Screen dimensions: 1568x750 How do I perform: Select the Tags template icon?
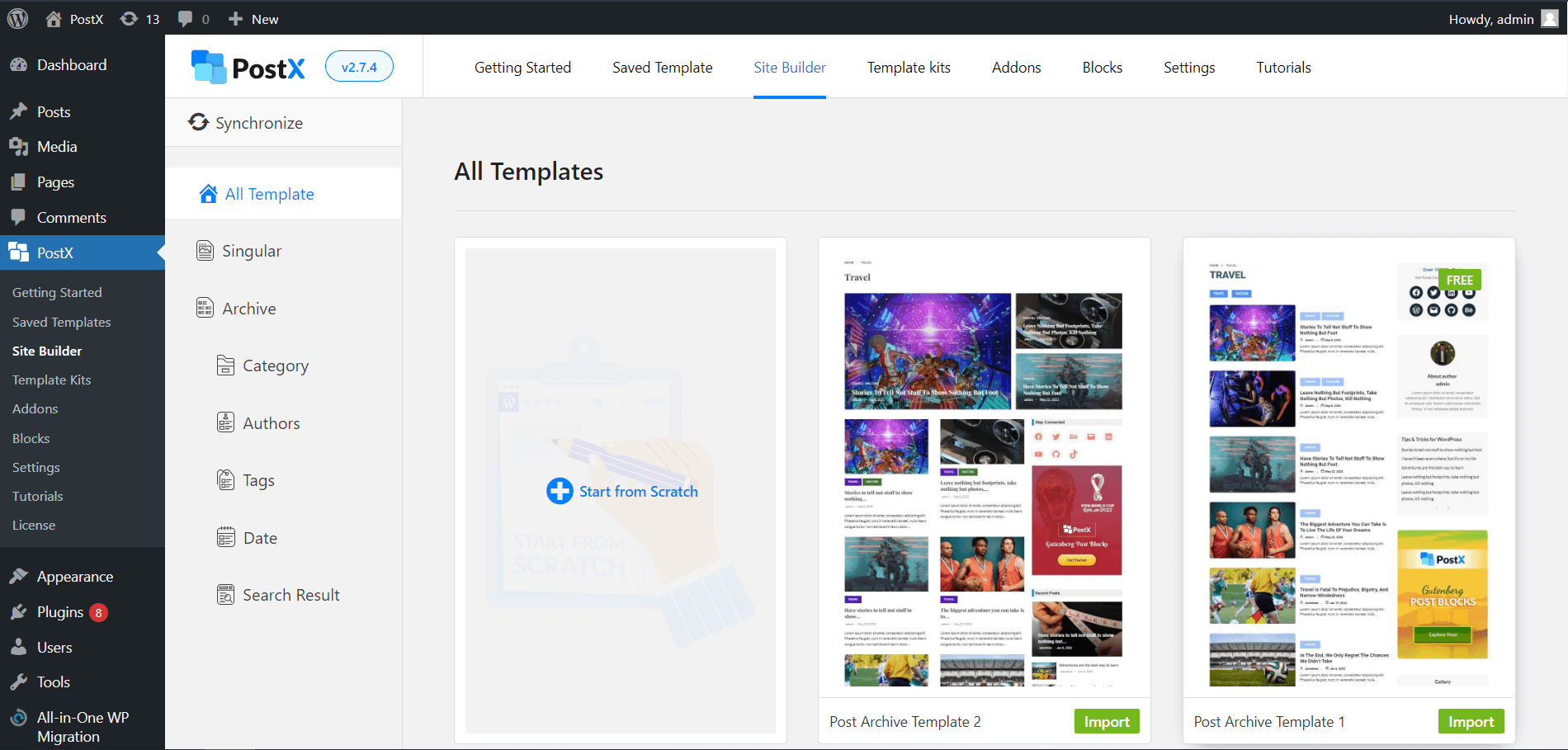(x=225, y=479)
